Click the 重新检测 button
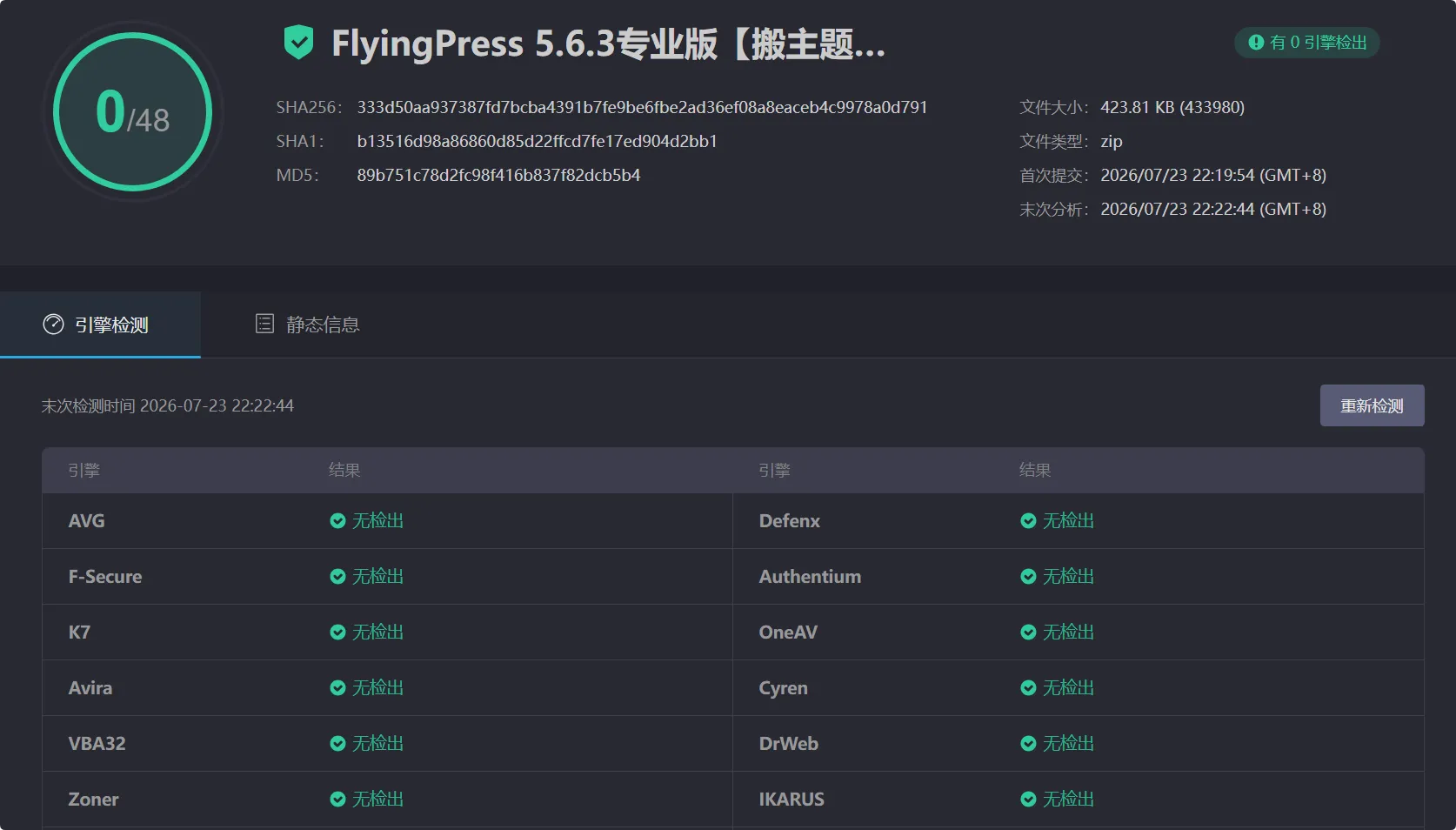This screenshot has width=1456, height=830. point(1372,405)
